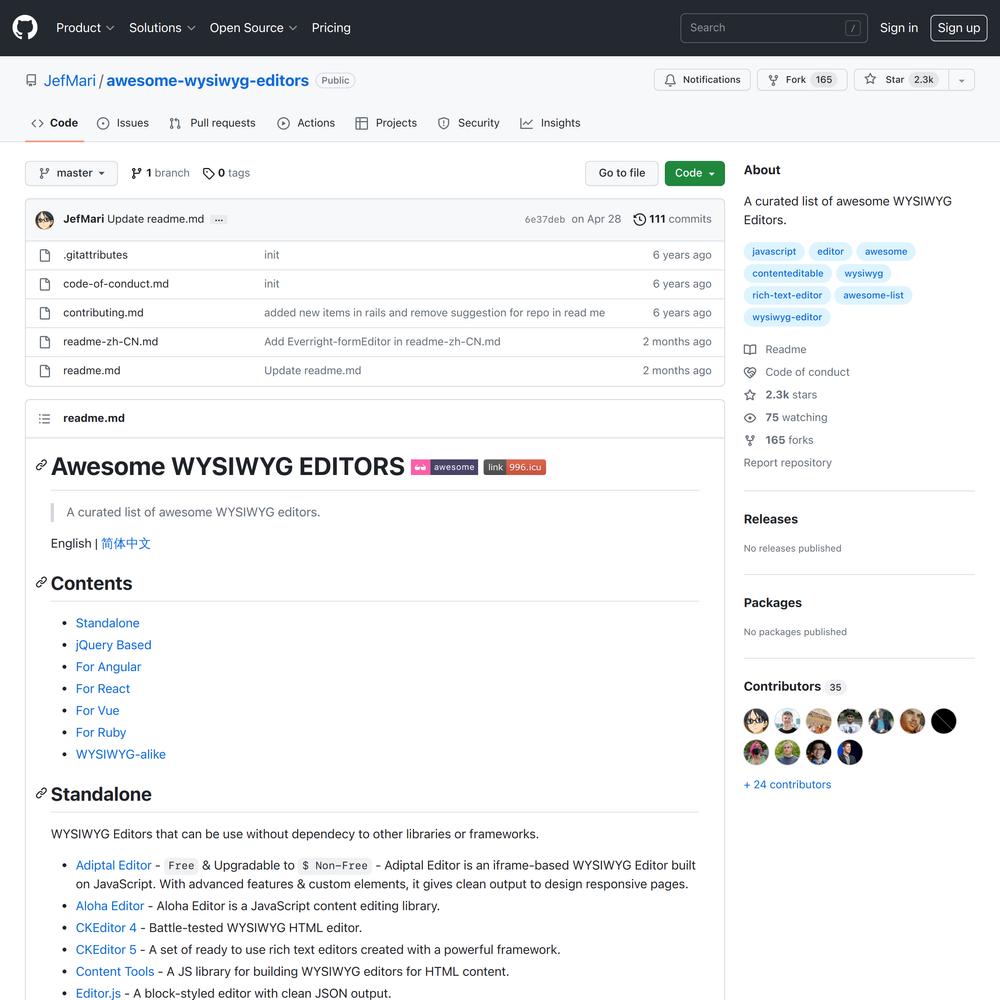Click the Go to file button
The height and width of the screenshot is (1000, 1000).
(621, 173)
